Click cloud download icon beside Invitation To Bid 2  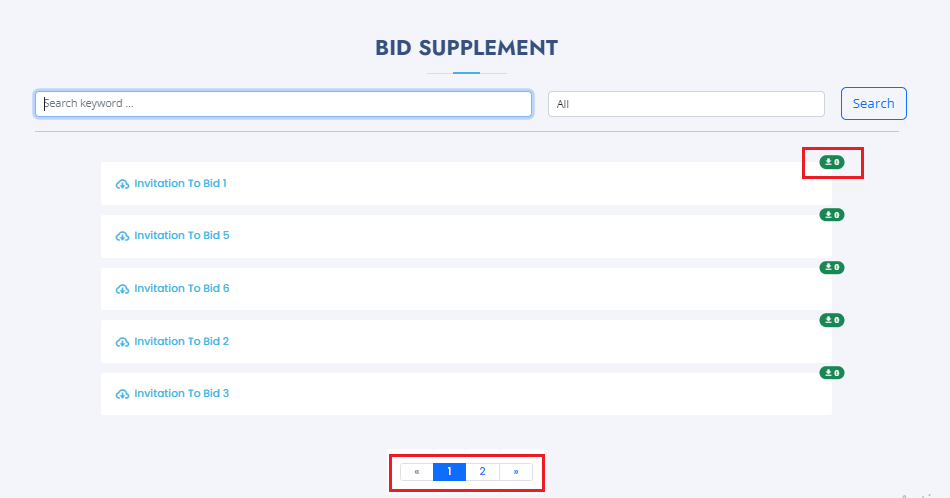(x=122, y=342)
